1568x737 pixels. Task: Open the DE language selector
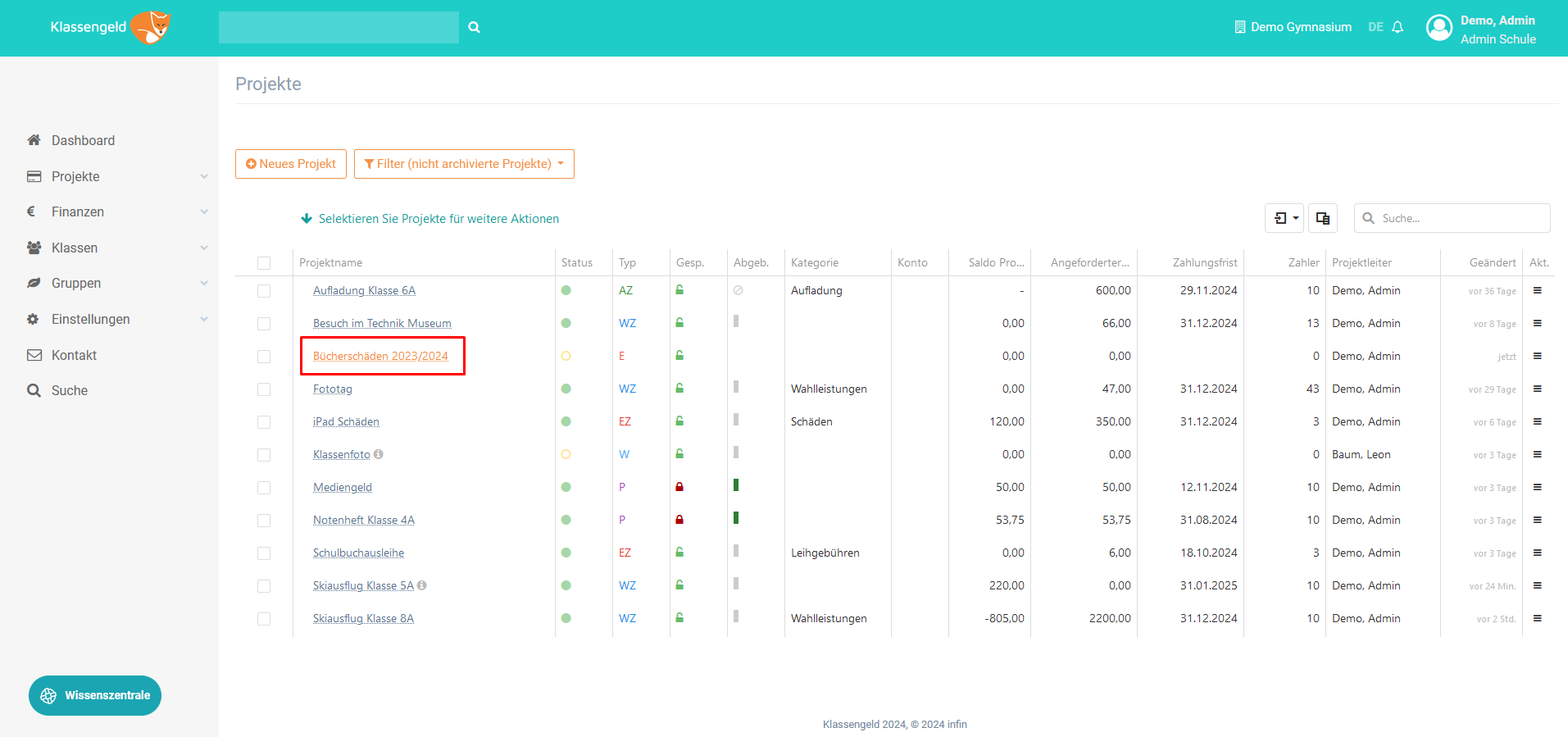pos(1375,27)
